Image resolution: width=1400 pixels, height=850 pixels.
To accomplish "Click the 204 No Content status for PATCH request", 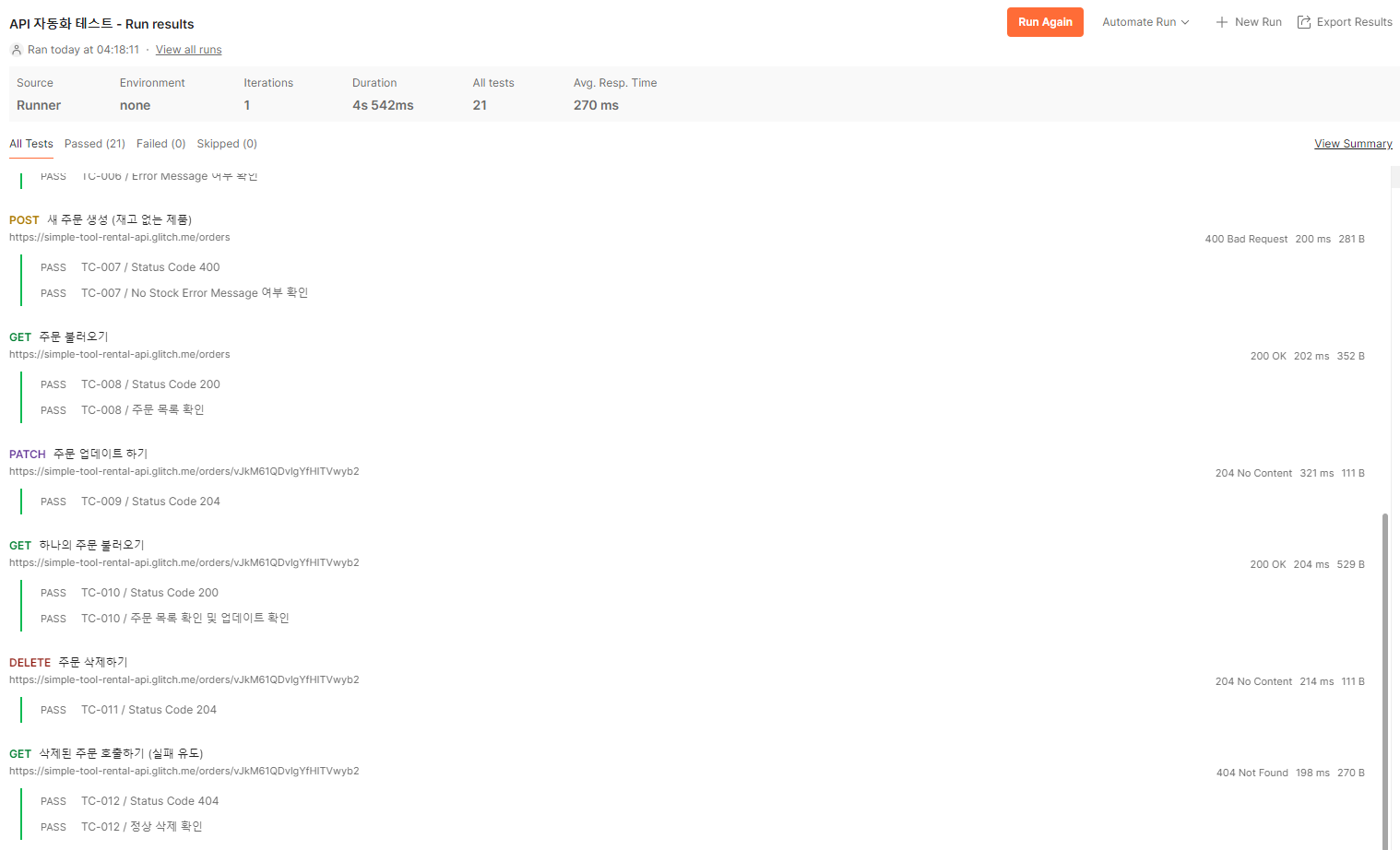I will 1253,473.
